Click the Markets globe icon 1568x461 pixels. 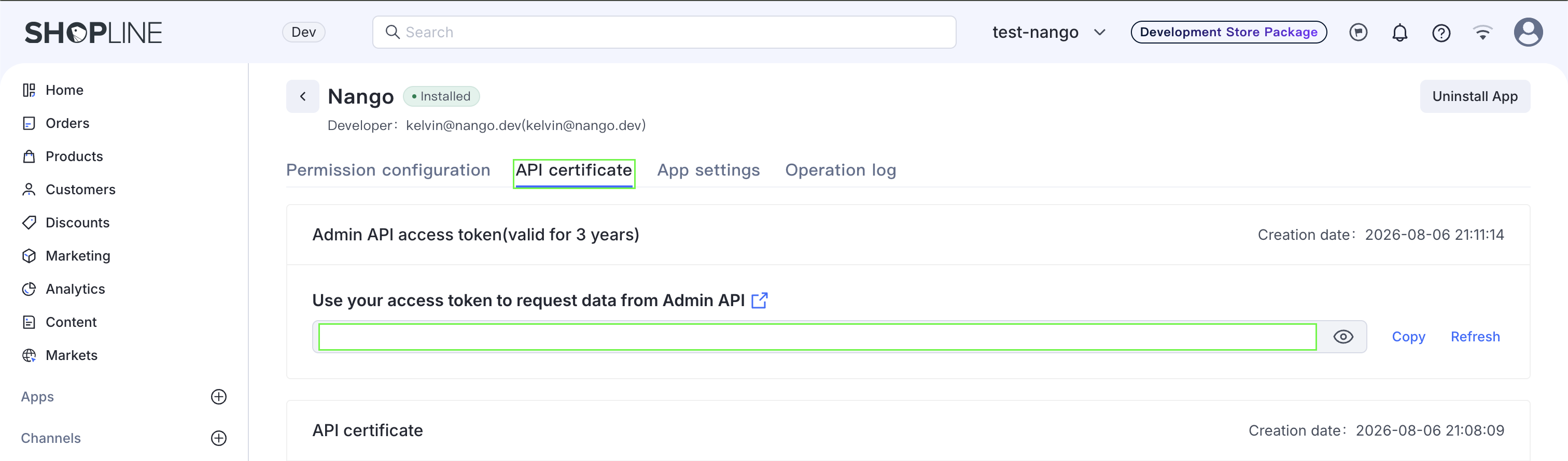click(29, 355)
